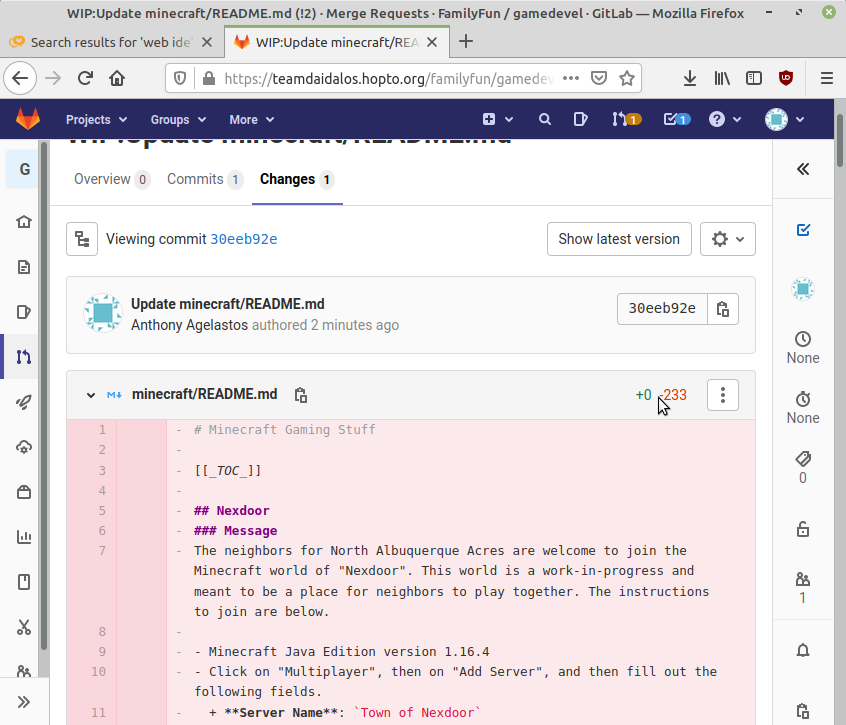
Task: Open the Wiki book icon in left sidebar
Action: pos(24,582)
